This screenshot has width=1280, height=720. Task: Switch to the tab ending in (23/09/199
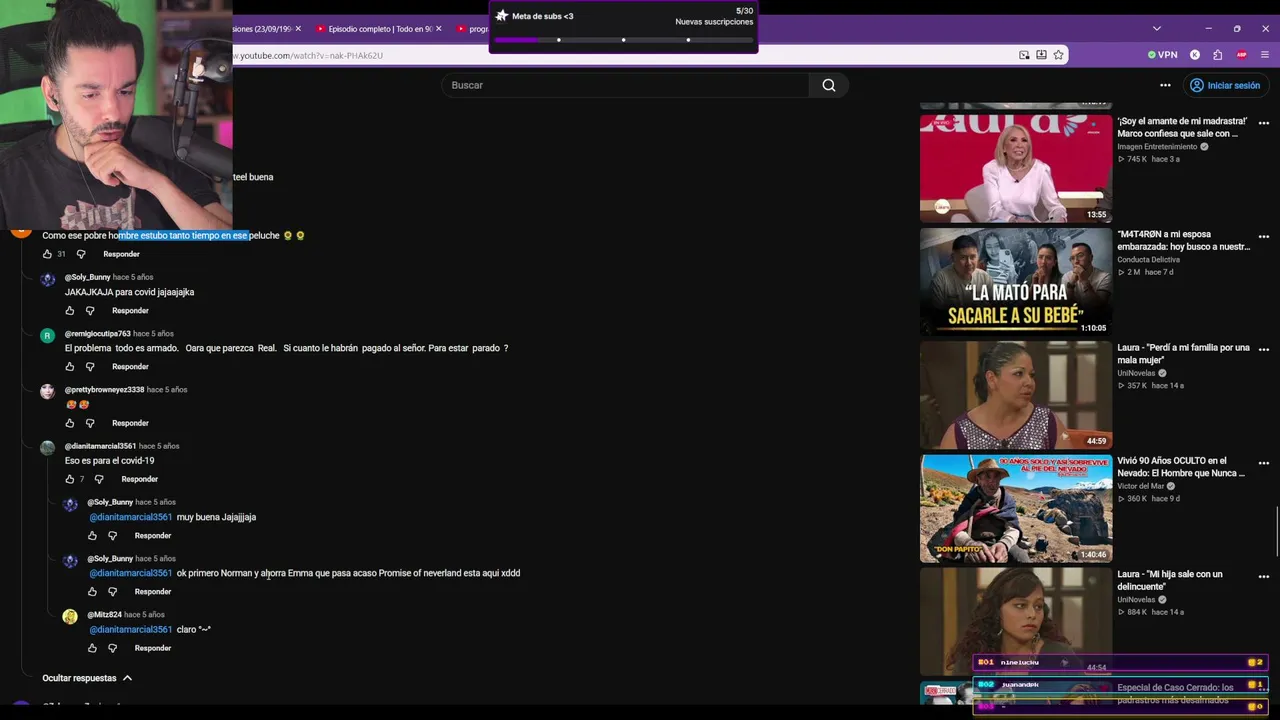[262, 29]
